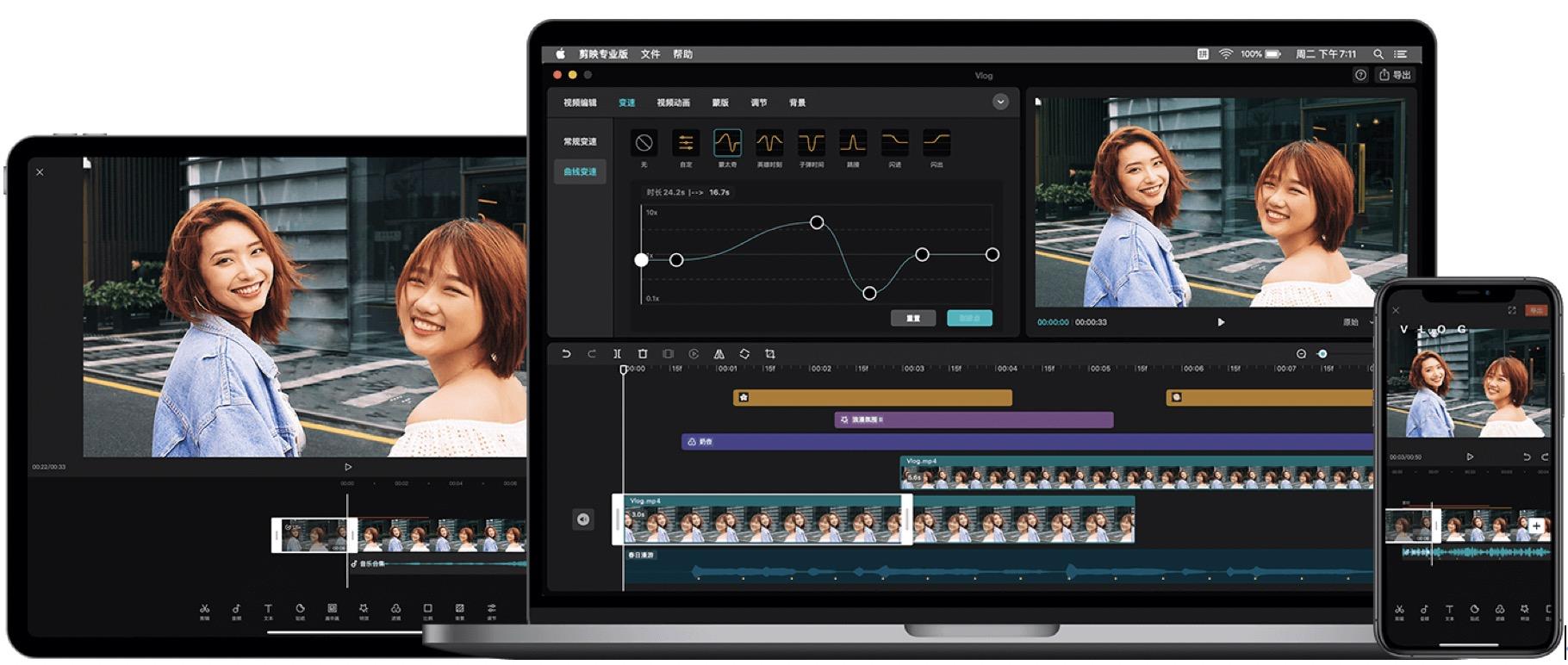1568x665 pixels.
Task: Switch to the 视频动画 tab
Action: [x=673, y=103]
